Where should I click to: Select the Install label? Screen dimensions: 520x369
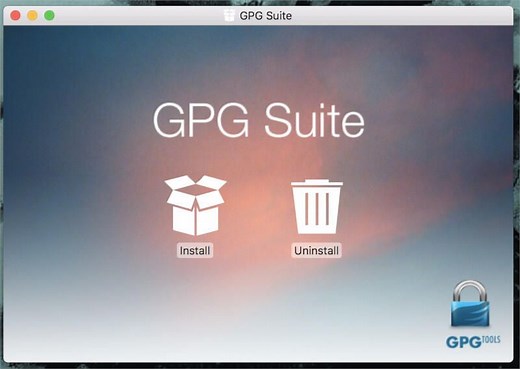[195, 250]
